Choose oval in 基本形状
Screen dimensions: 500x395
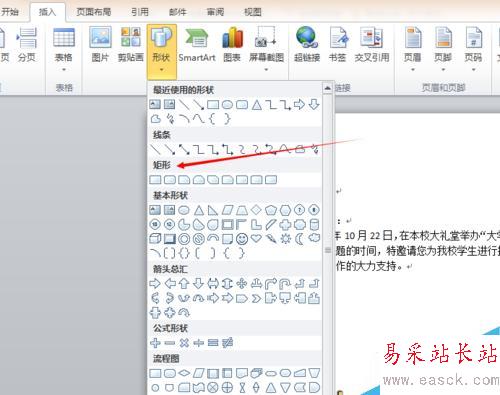pyautogui.click(x=184, y=210)
